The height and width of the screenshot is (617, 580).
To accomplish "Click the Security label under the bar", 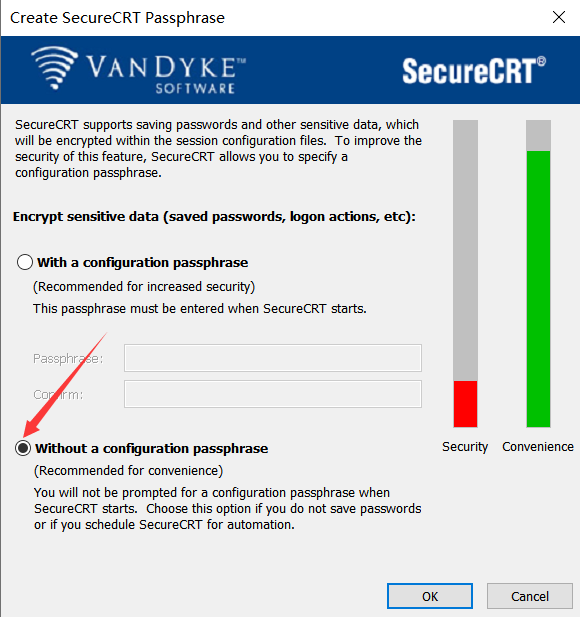I will (465, 447).
